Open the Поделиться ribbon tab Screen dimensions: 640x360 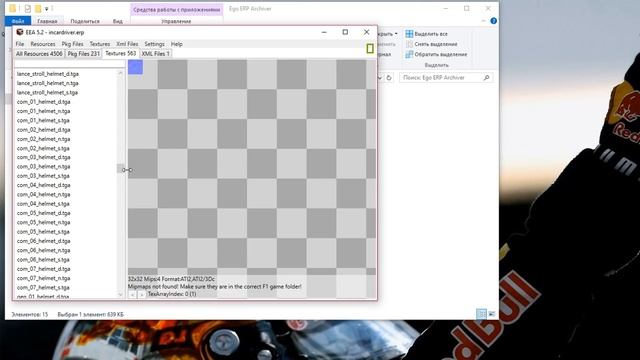(x=85, y=21)
